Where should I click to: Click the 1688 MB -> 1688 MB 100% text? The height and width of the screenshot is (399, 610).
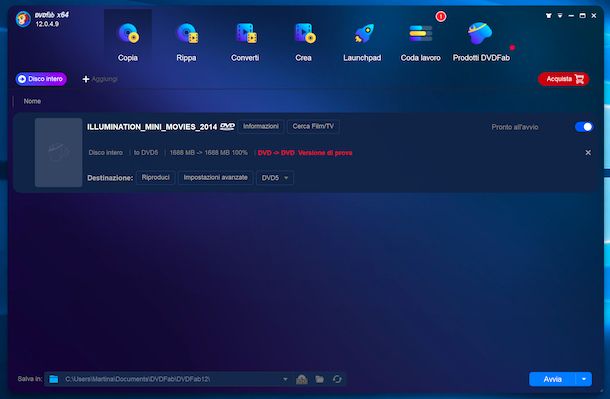[x=209, y=152]
